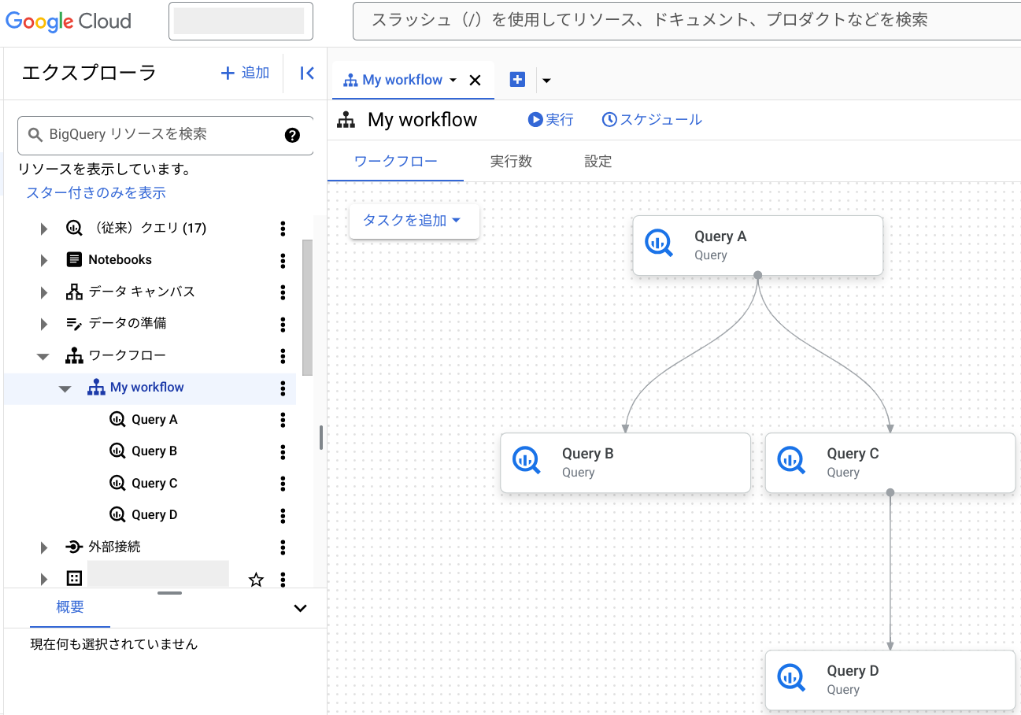1021x715 pixels.
Task: Open the 設定 tab
Action: click(x=598, y=160)
